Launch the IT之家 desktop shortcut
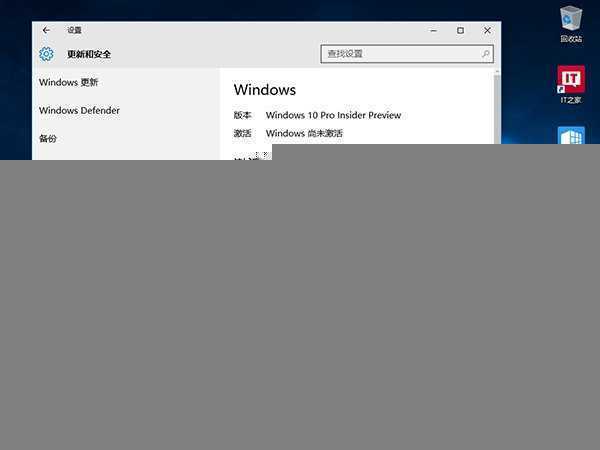The width and height of the screenshot is (600, 450). [x=571, y=84]
